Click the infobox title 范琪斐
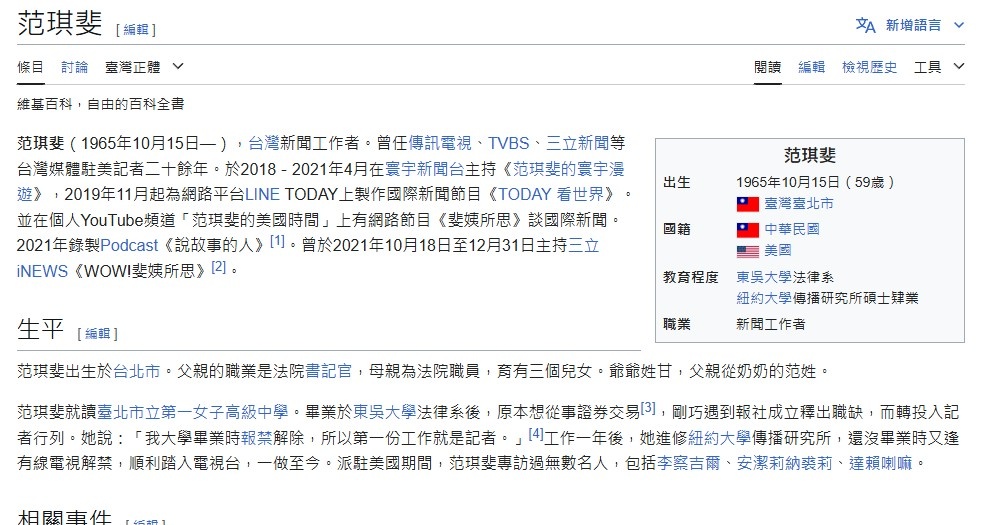Screen dimensions: 998x525 click(x=810, y=155)
